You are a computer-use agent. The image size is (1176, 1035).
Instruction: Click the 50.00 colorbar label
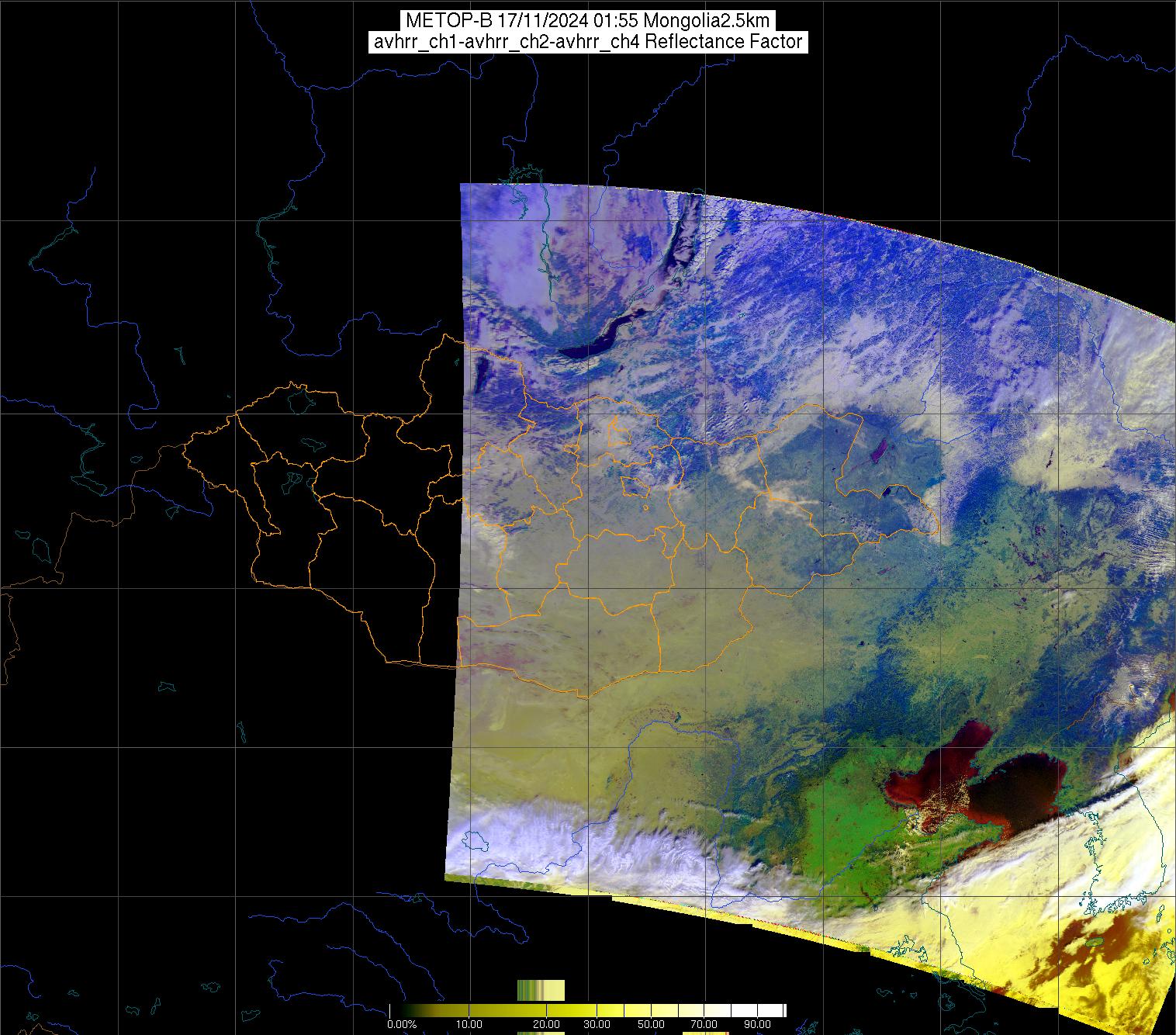tap(651, 1024)
